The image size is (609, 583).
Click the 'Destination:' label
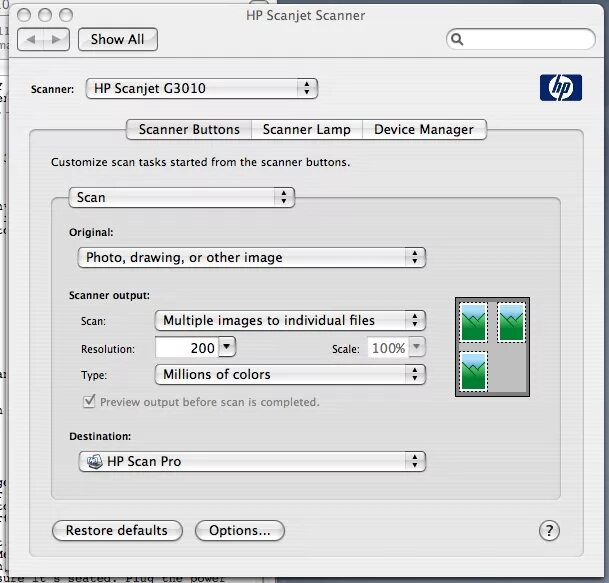tap(100, 436)
